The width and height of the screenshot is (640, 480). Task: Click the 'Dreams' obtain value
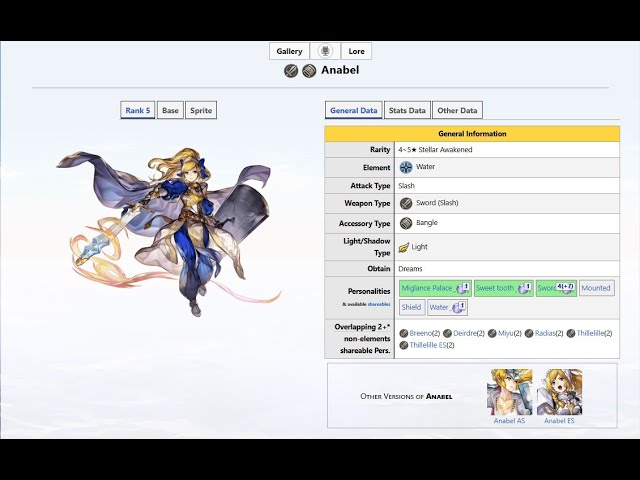[410, 269]
